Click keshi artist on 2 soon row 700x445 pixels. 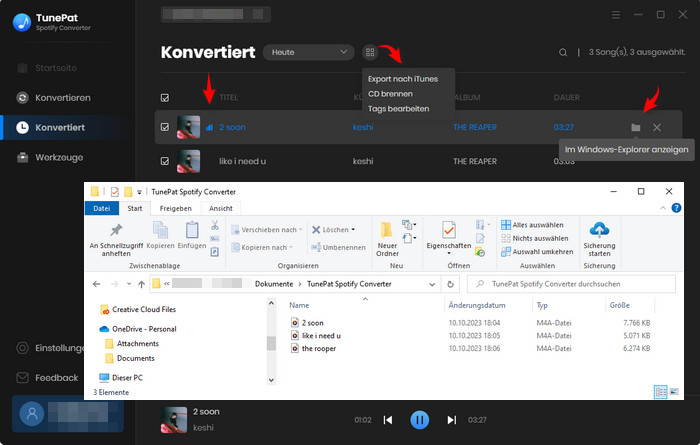[x=362, y=127]
